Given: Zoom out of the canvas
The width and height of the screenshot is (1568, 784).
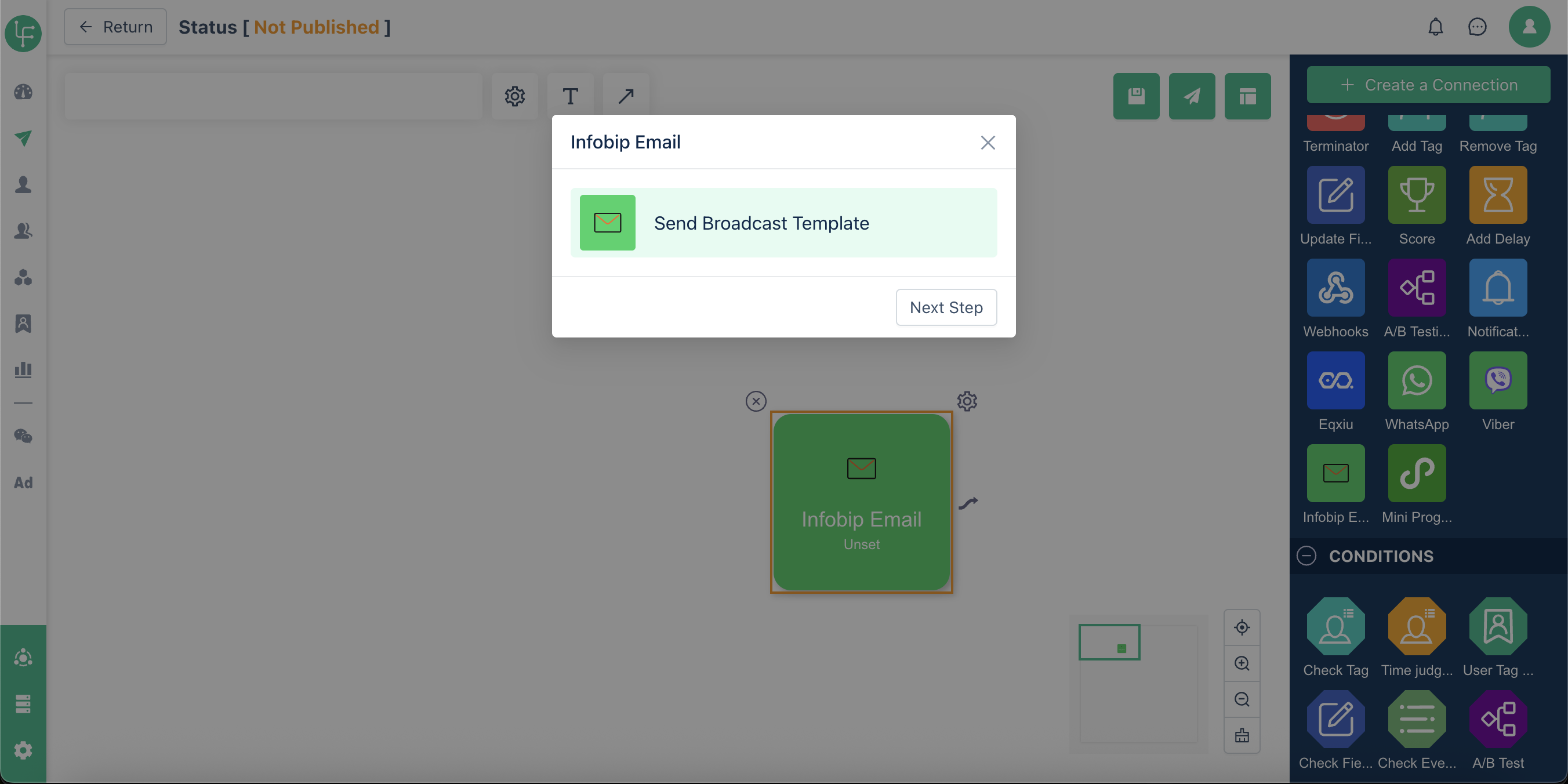Looking at the screenshot, I should coord(1242,699).
